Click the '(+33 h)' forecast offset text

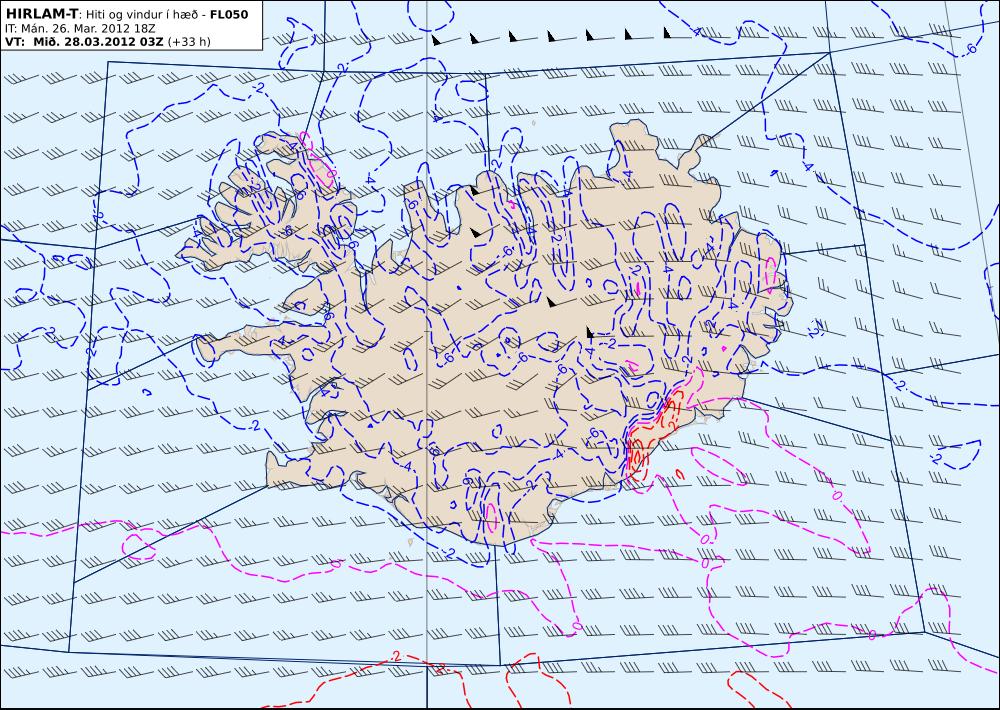click(x=189, y=42)
